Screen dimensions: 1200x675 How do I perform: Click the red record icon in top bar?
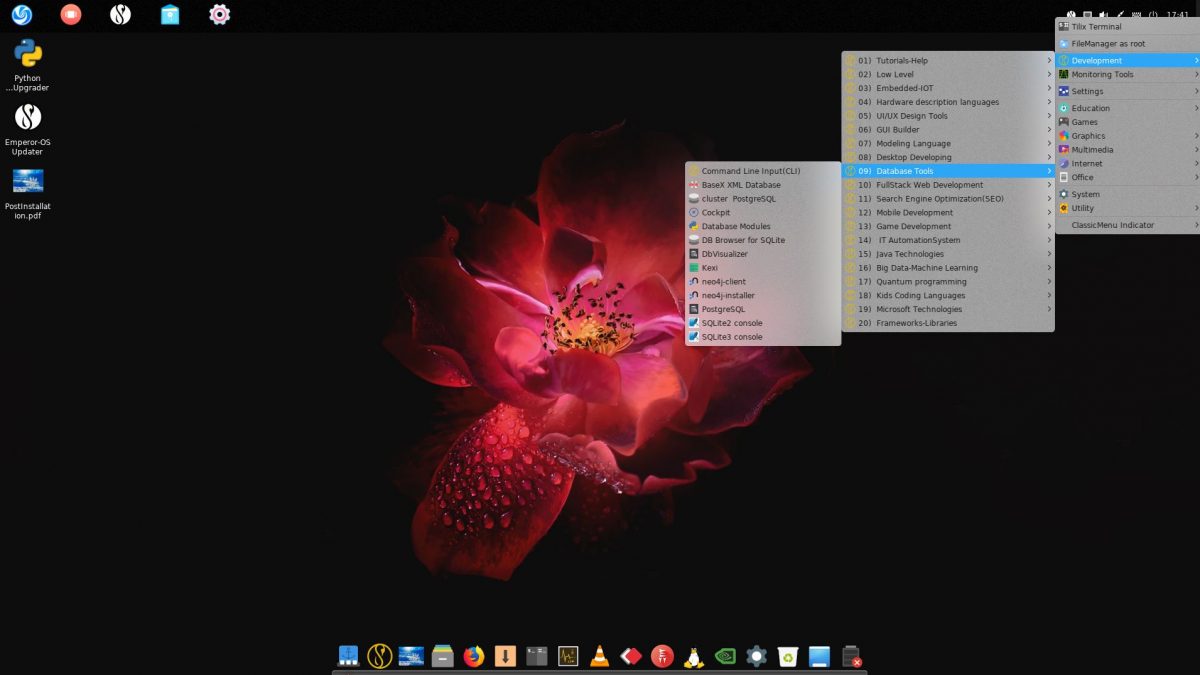coord(71,14)
